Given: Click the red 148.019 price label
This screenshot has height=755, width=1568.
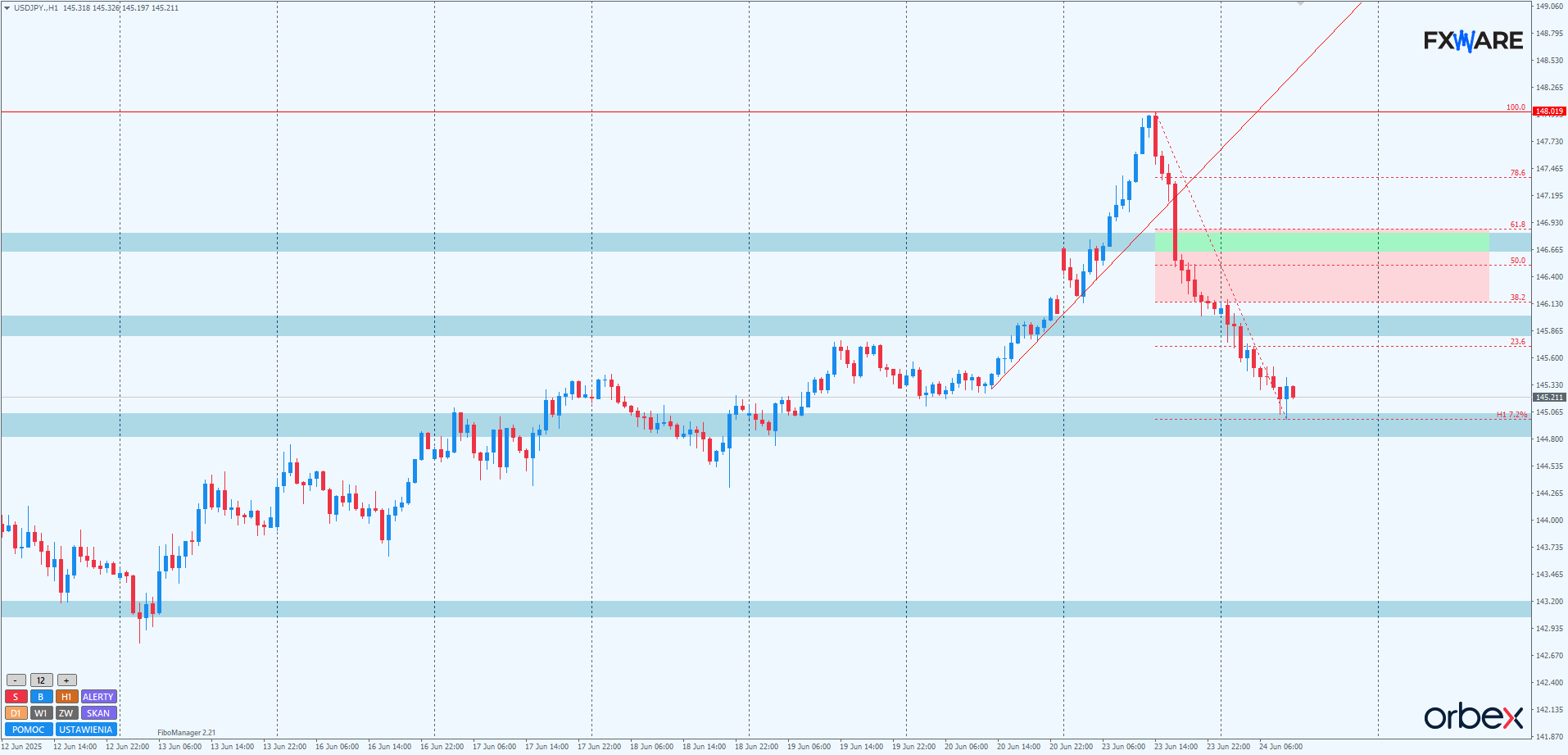Looking at the screenshot, I should pos(1548,111).
